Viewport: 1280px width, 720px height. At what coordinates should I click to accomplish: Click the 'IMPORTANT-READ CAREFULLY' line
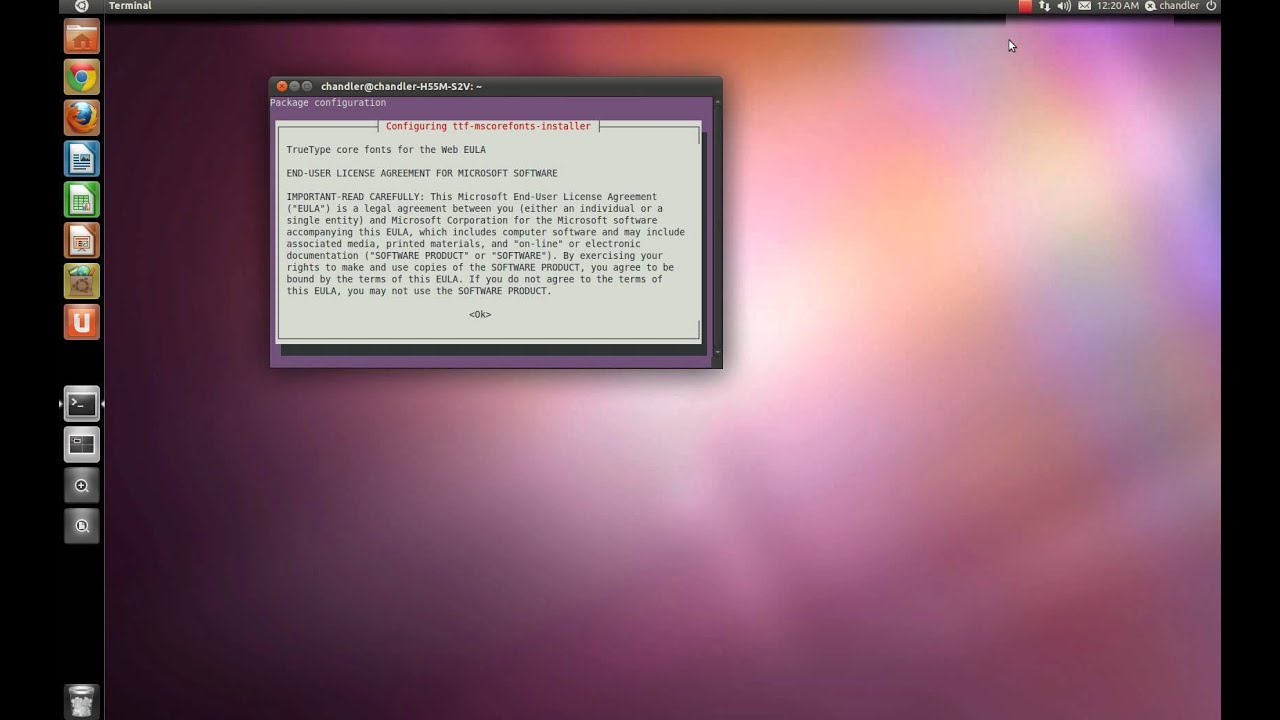(472, 197)
